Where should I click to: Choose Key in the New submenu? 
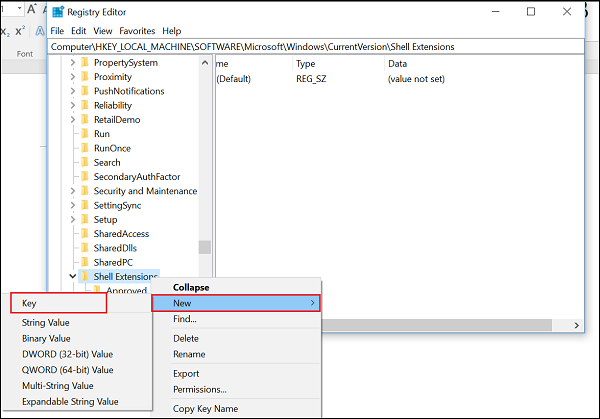click(x=59, y=303)
